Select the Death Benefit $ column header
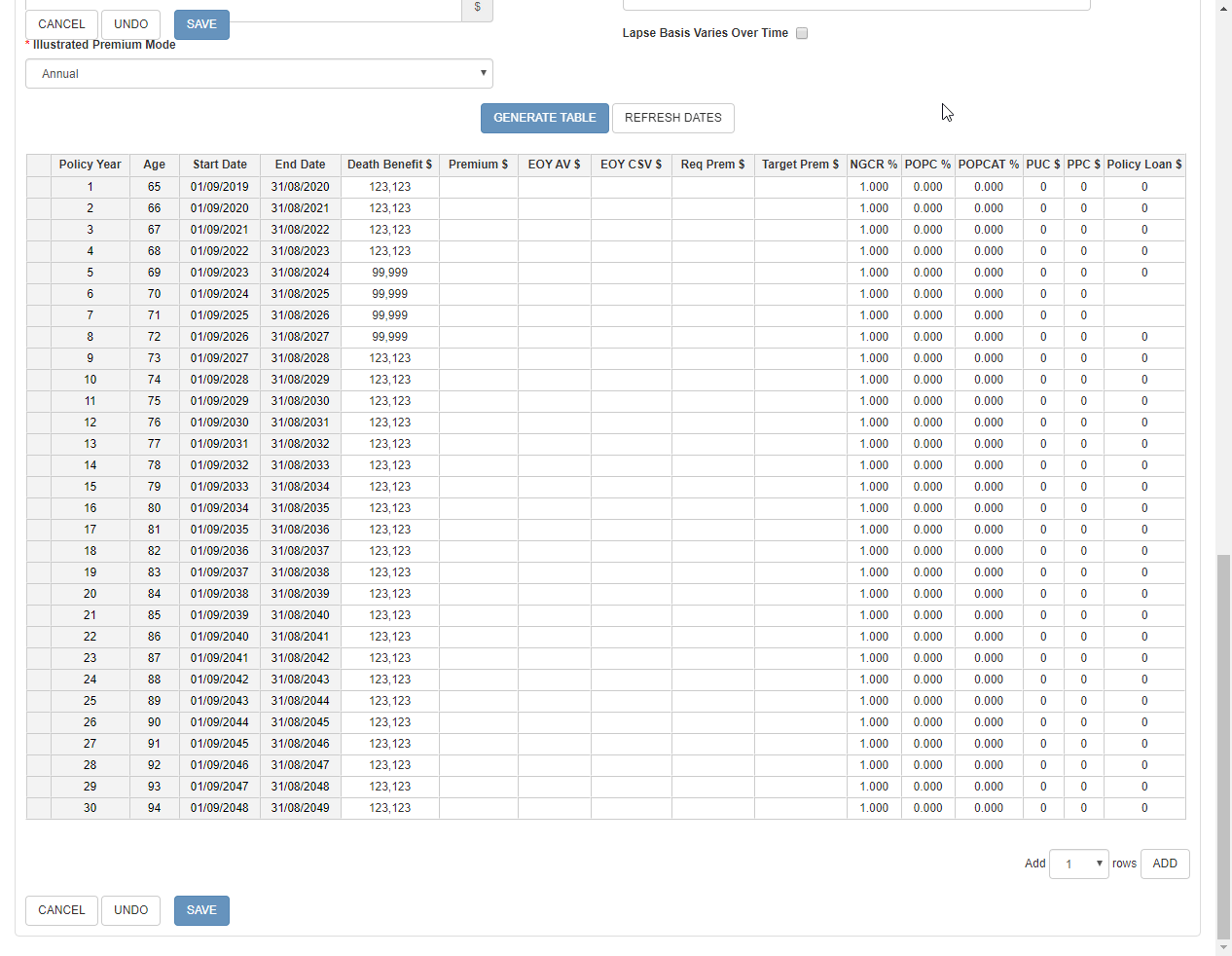This screenshot has height=956, width=1232. pos(389,165)
